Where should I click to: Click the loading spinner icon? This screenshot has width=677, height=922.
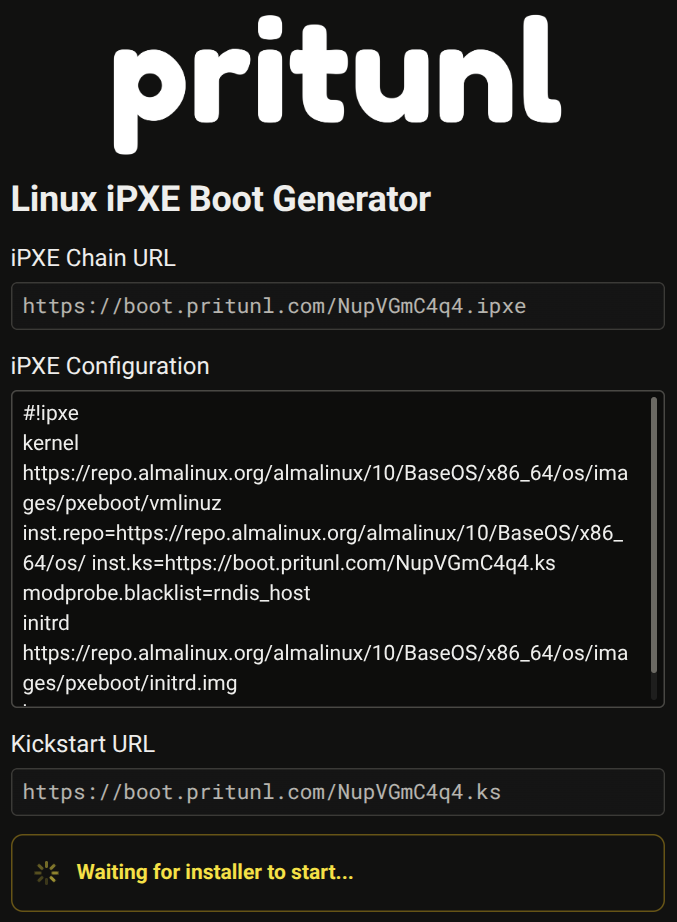point(46,873)
